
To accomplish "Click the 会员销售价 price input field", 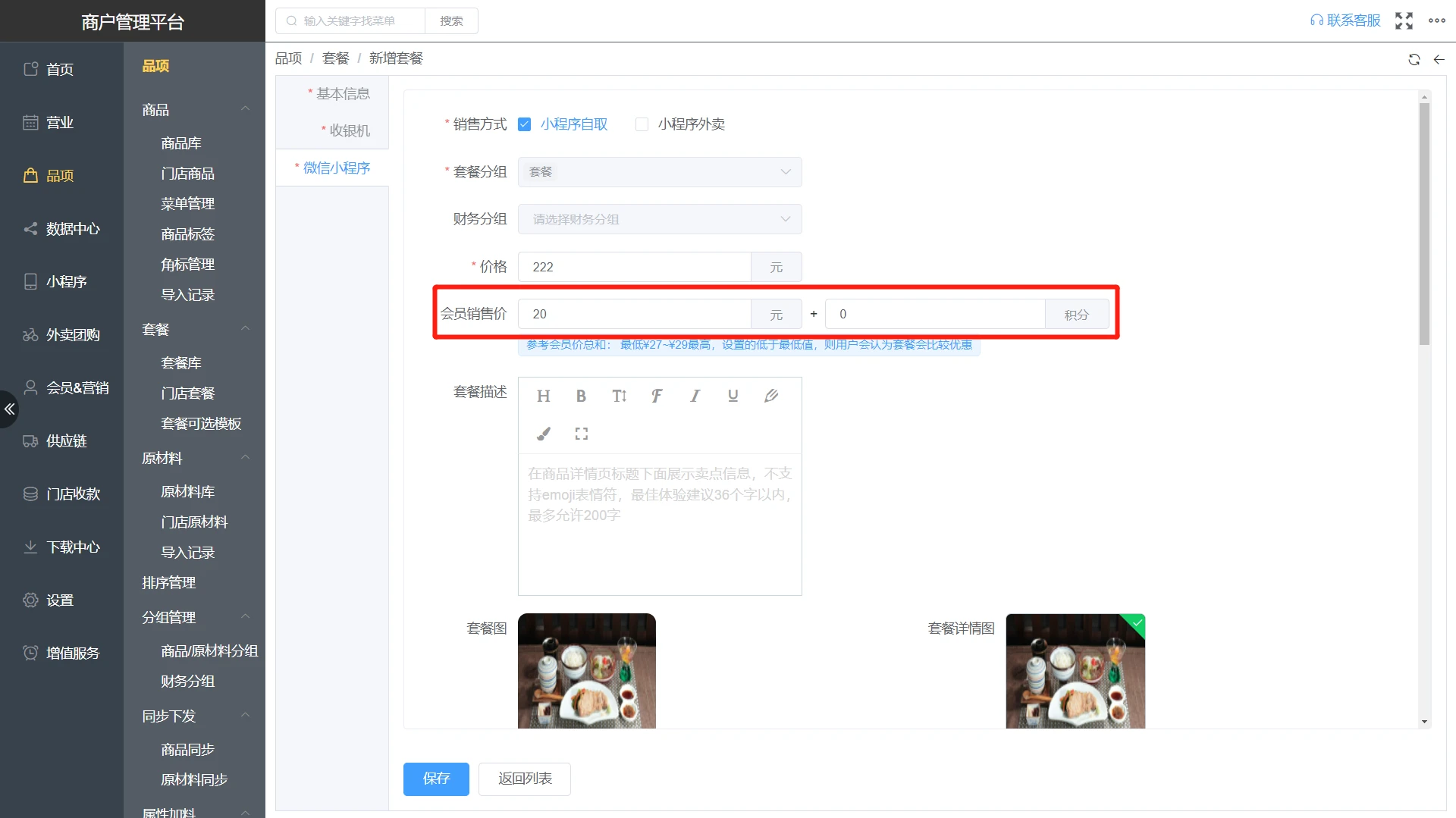I will tap(634, 314).
